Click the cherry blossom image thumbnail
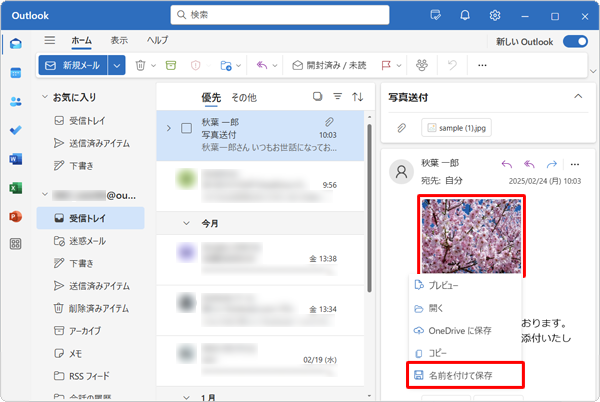600x402 pixels. click(x=471, y=236)
